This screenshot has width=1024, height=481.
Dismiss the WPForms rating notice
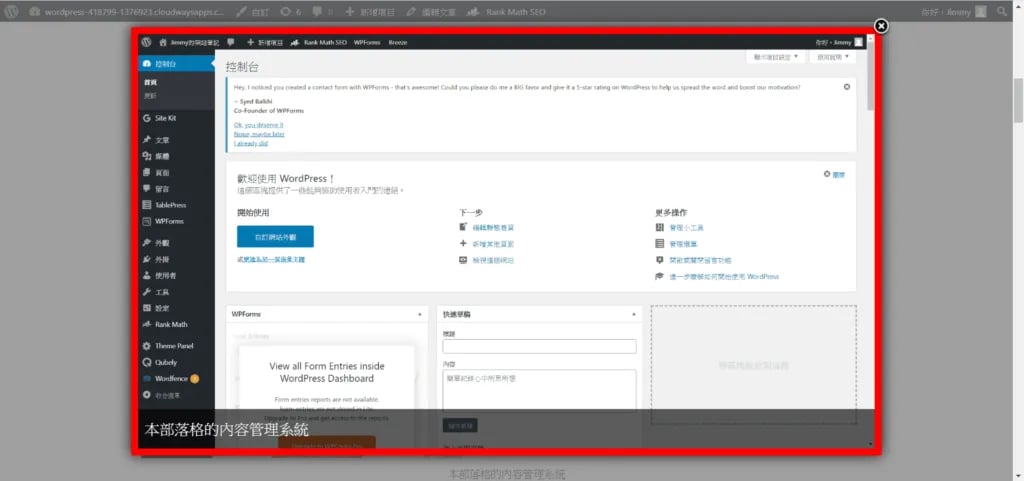pyautogui.click(x=847, y=87)
